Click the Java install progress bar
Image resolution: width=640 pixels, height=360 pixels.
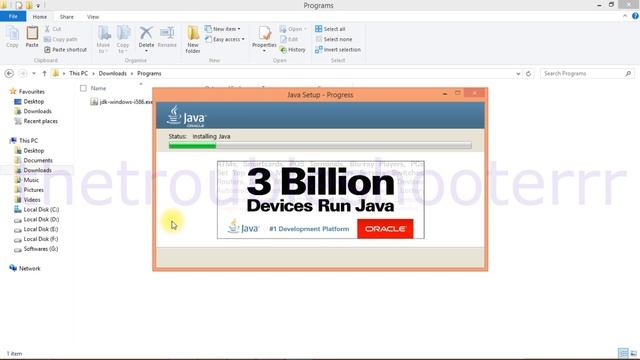coord(320,145)
